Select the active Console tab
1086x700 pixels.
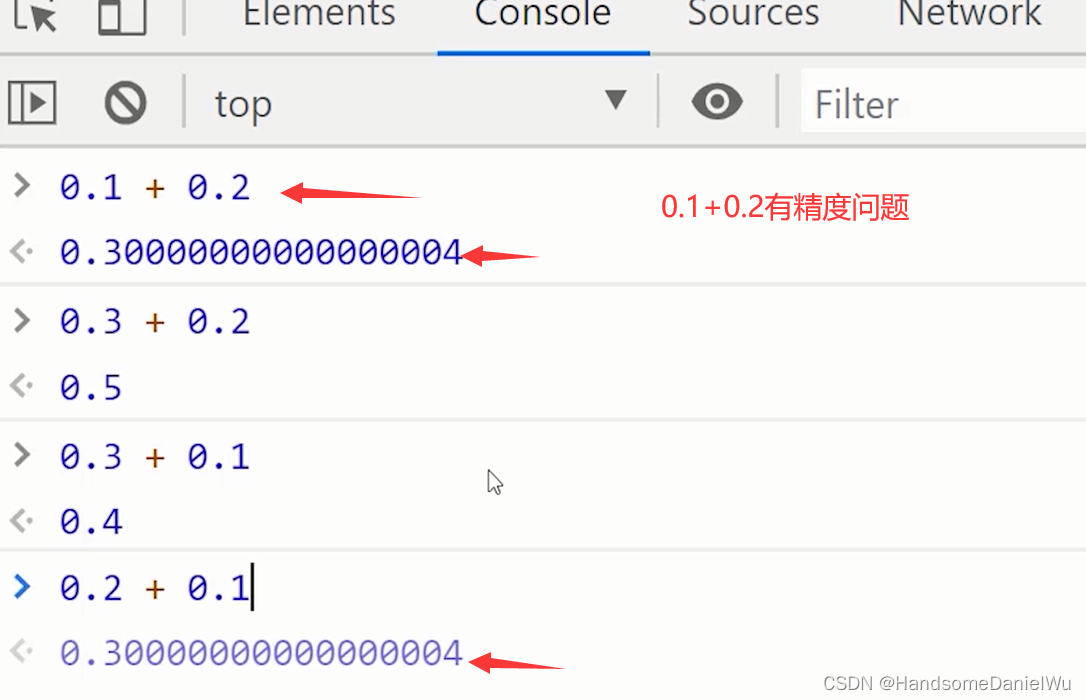pyautogui.click(x=542, y=15)
